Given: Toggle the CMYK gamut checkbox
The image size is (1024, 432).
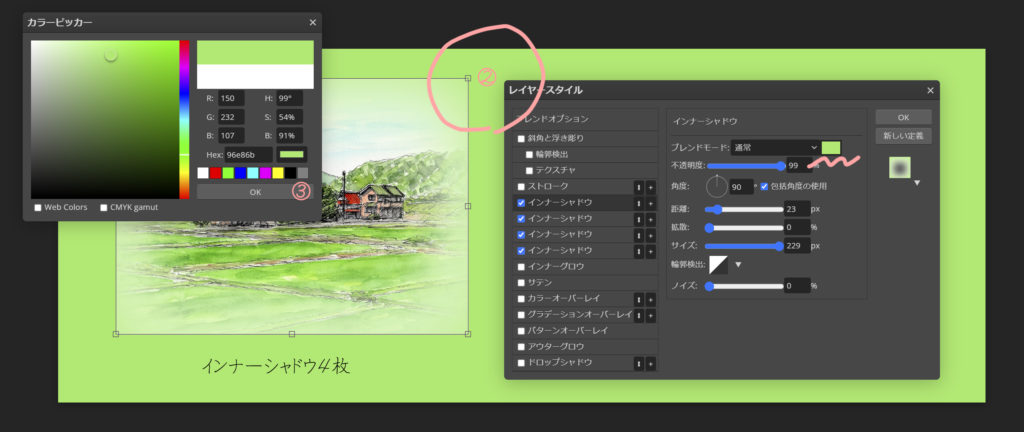Looking at the screenshot, I should (x=104, y=208).
